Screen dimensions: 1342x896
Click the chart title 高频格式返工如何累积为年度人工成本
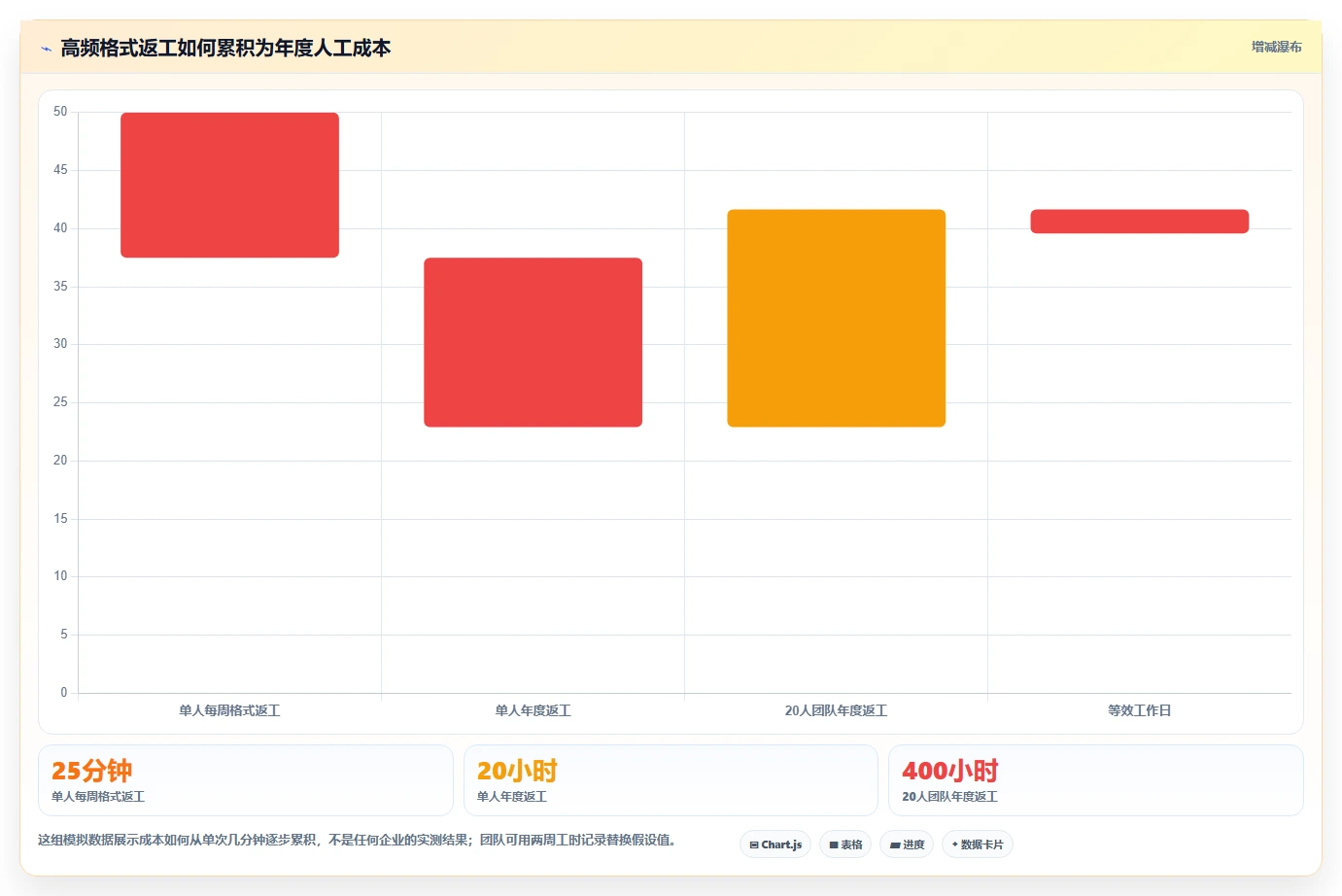coord(225,48)
